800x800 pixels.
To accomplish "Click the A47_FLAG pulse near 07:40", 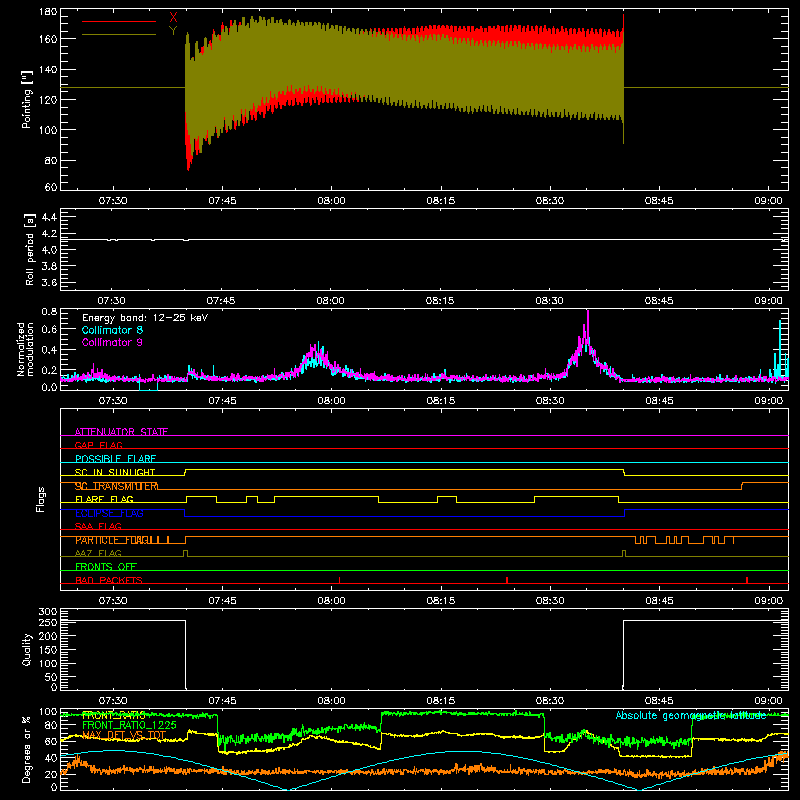I will (x=185, y=554).
